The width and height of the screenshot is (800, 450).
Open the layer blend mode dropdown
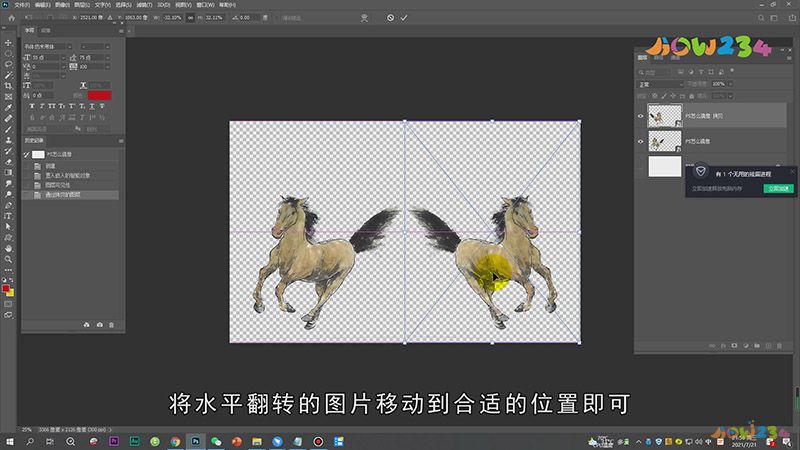(x=660, y=84)
